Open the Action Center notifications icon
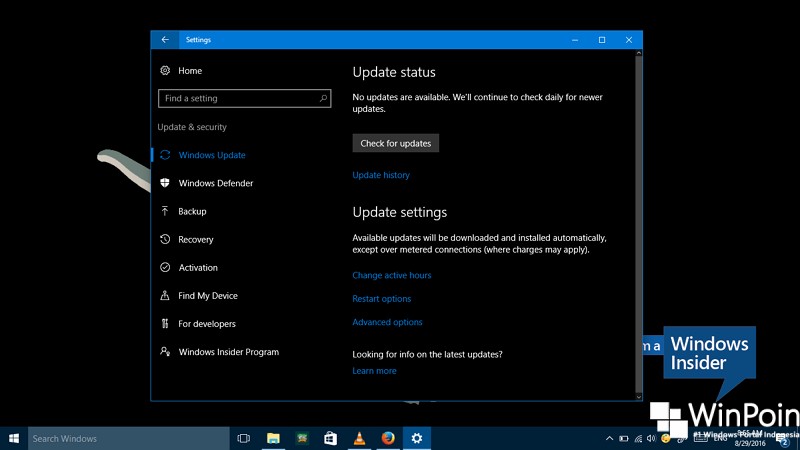This screenshot has height=450, width=800. point(784,439)
